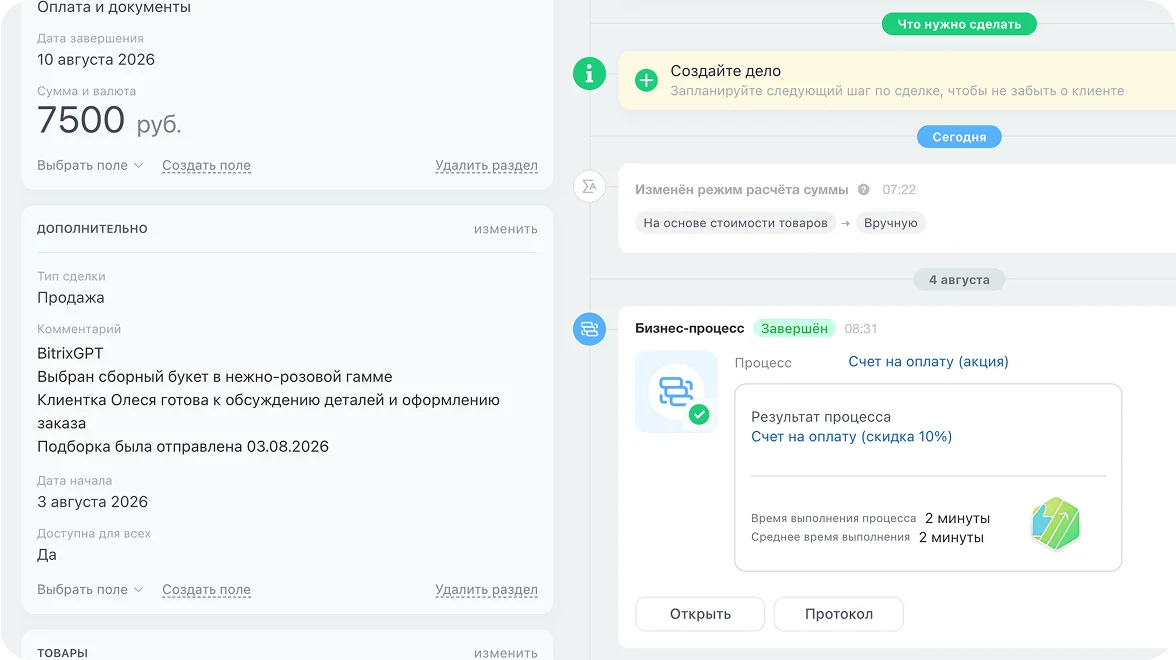Click the Сегодня blue date label
Screen dimensions: 1176x660
(x=959, y=136)
